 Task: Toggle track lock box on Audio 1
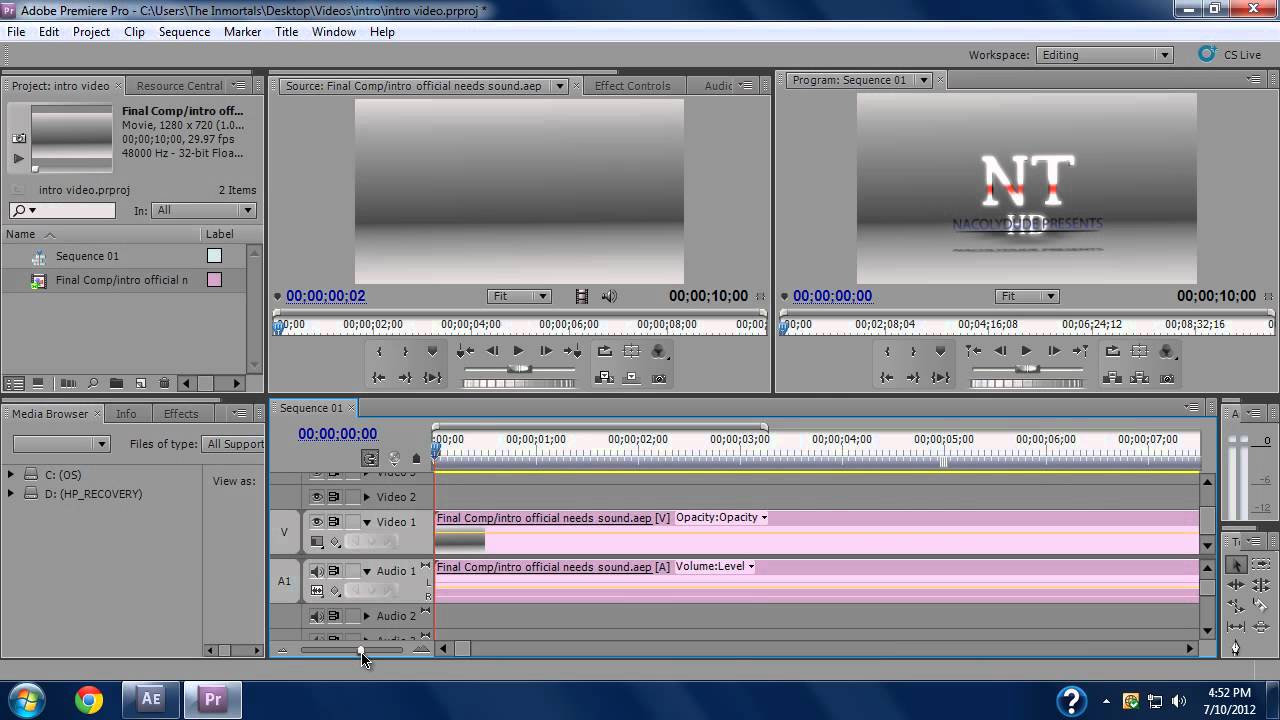[352, 571]
